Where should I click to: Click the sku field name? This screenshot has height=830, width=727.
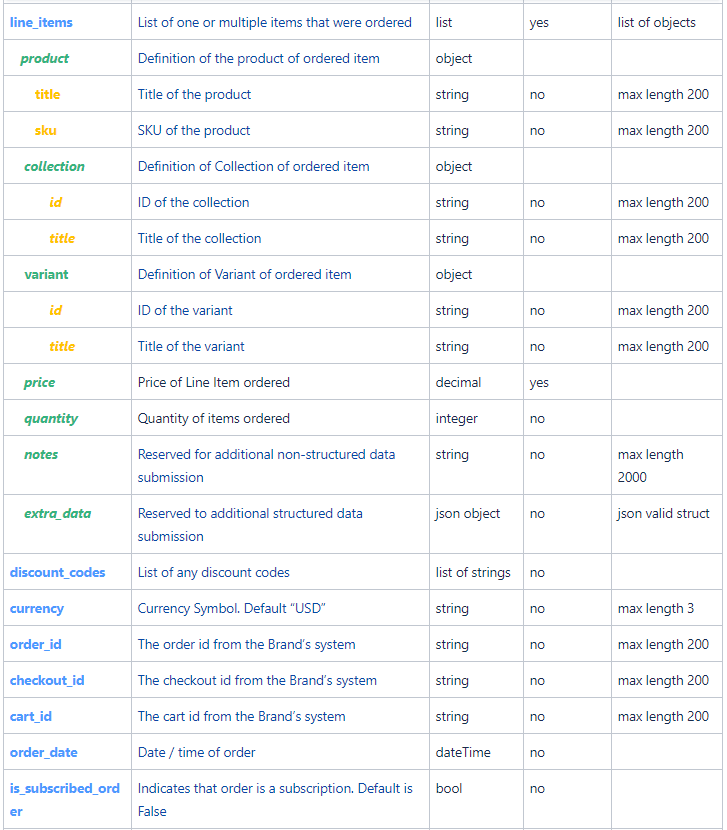coord(46,131)
